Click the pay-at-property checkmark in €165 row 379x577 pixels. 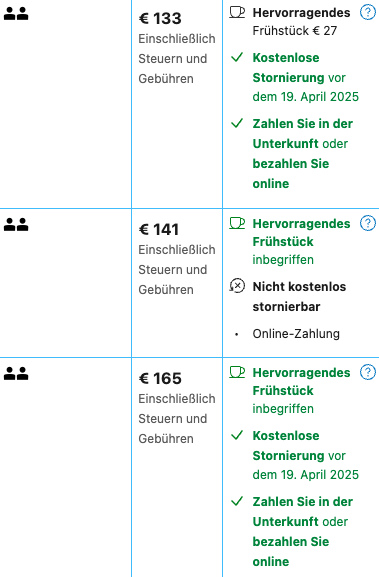tap(237, 501)
